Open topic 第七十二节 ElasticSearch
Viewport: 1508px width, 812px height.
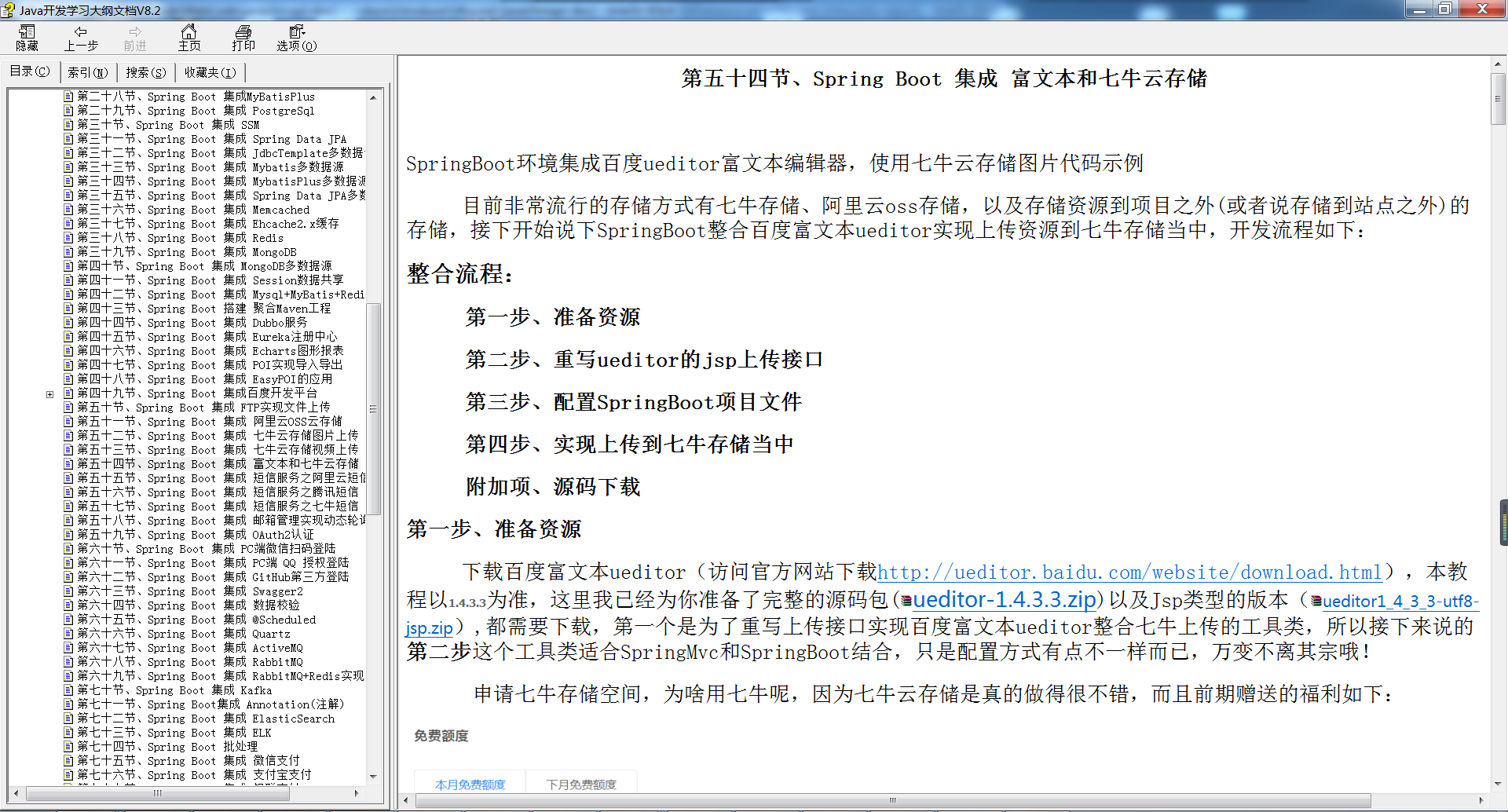206,719
